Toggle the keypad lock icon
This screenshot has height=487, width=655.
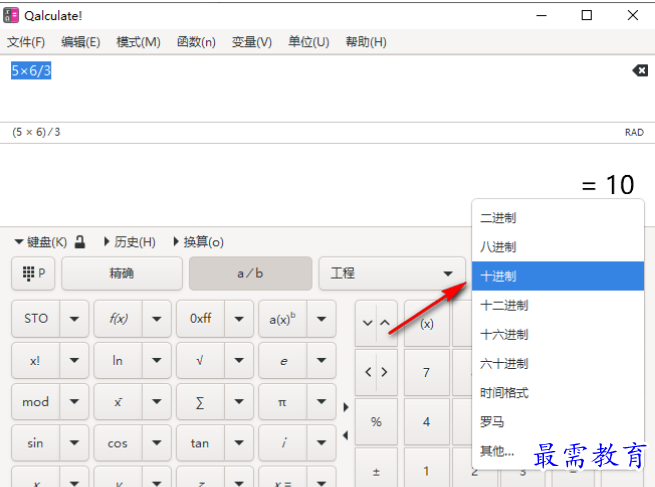[x=80, y=242]
